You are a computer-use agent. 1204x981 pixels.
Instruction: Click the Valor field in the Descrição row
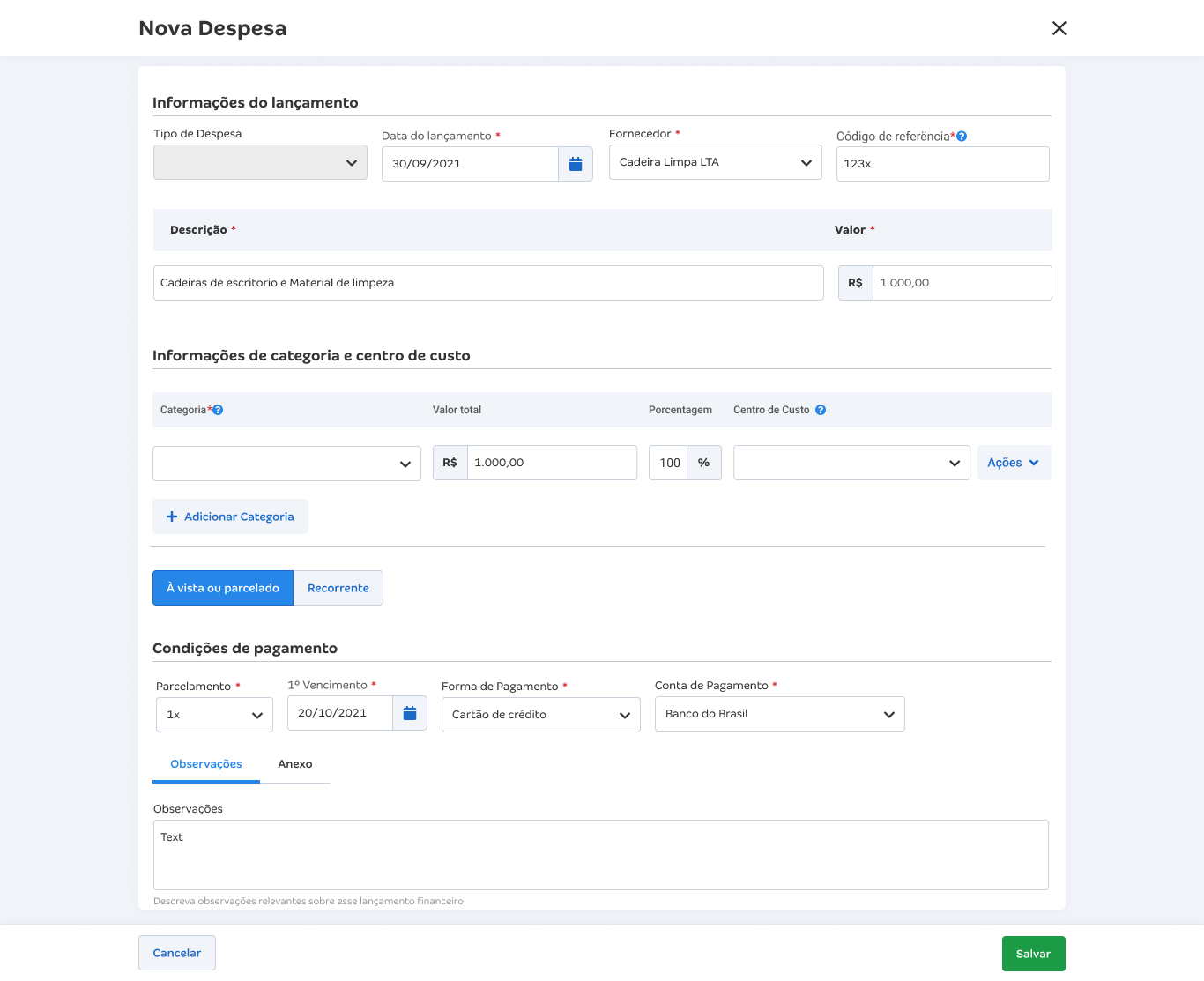pos(962,283)
